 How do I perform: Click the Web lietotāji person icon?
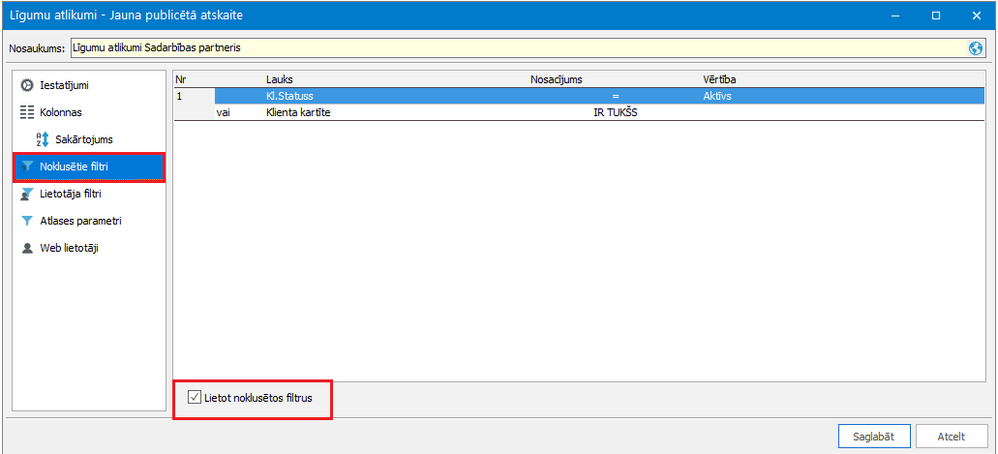click(27, 248)
